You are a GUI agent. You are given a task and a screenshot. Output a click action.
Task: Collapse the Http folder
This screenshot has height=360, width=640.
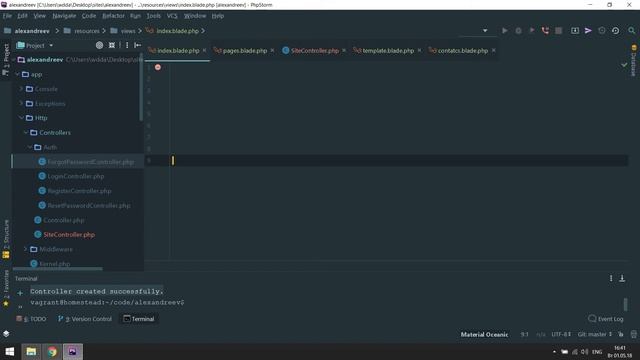point(21,118)
